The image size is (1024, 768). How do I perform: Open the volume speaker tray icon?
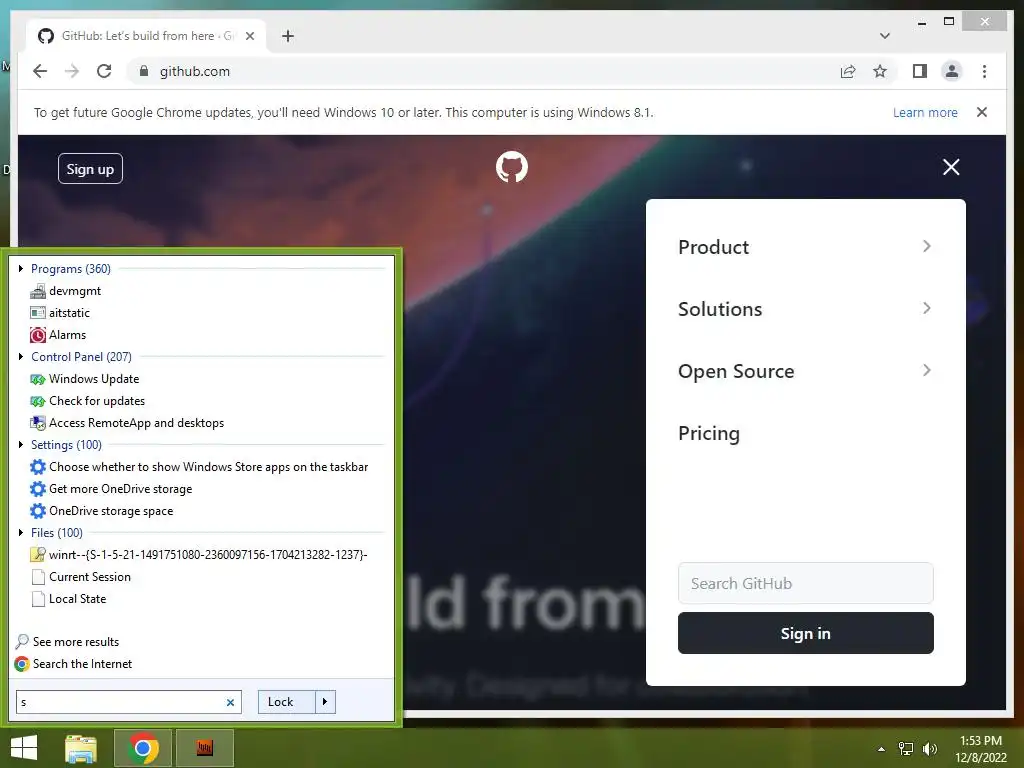[x=930, y=749]
